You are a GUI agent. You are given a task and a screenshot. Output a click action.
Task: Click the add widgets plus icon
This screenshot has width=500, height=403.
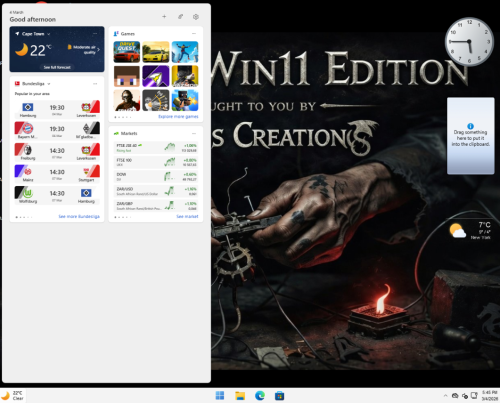pos(164,17)
